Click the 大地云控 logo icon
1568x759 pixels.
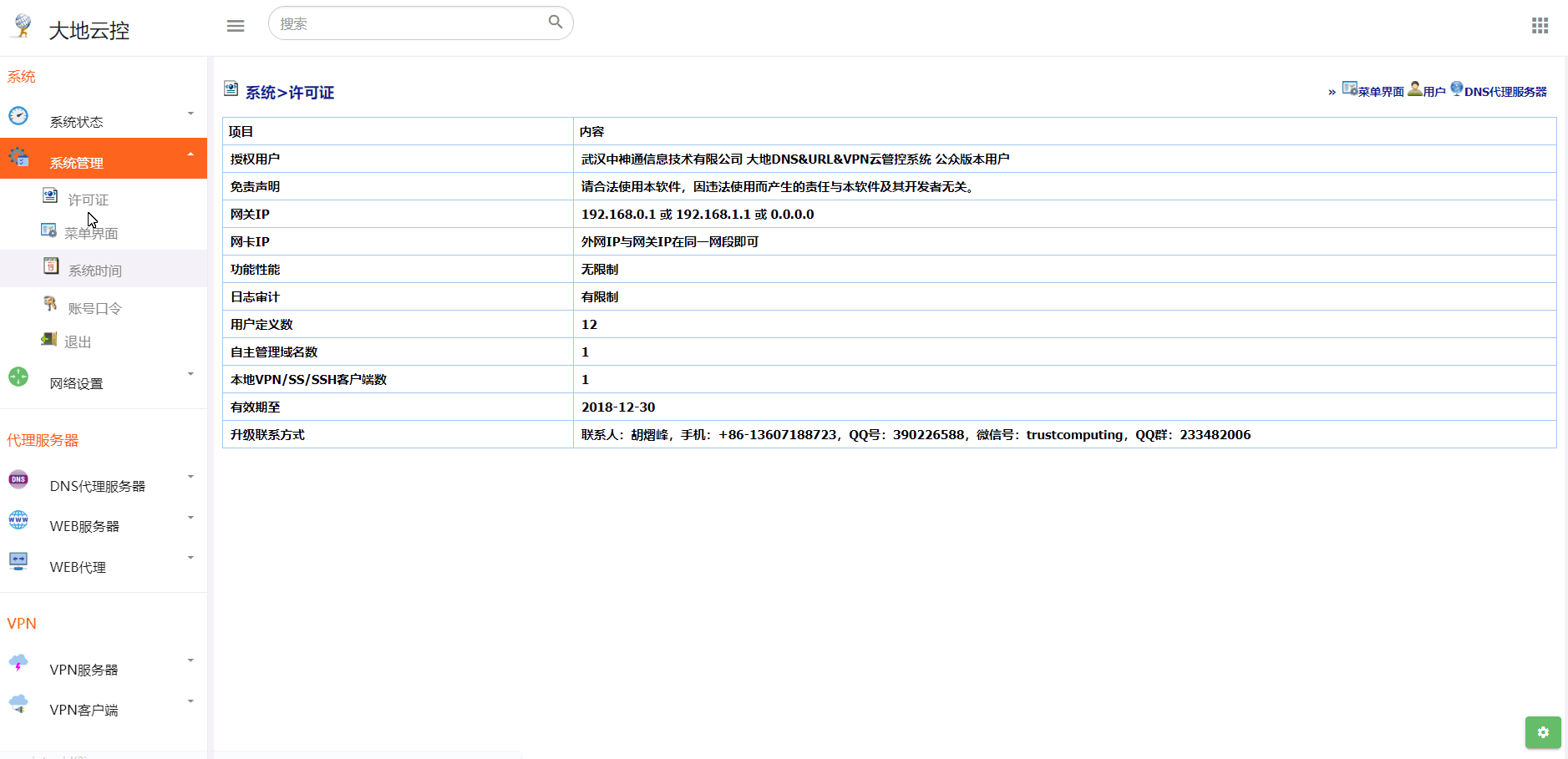click(23, 26)
